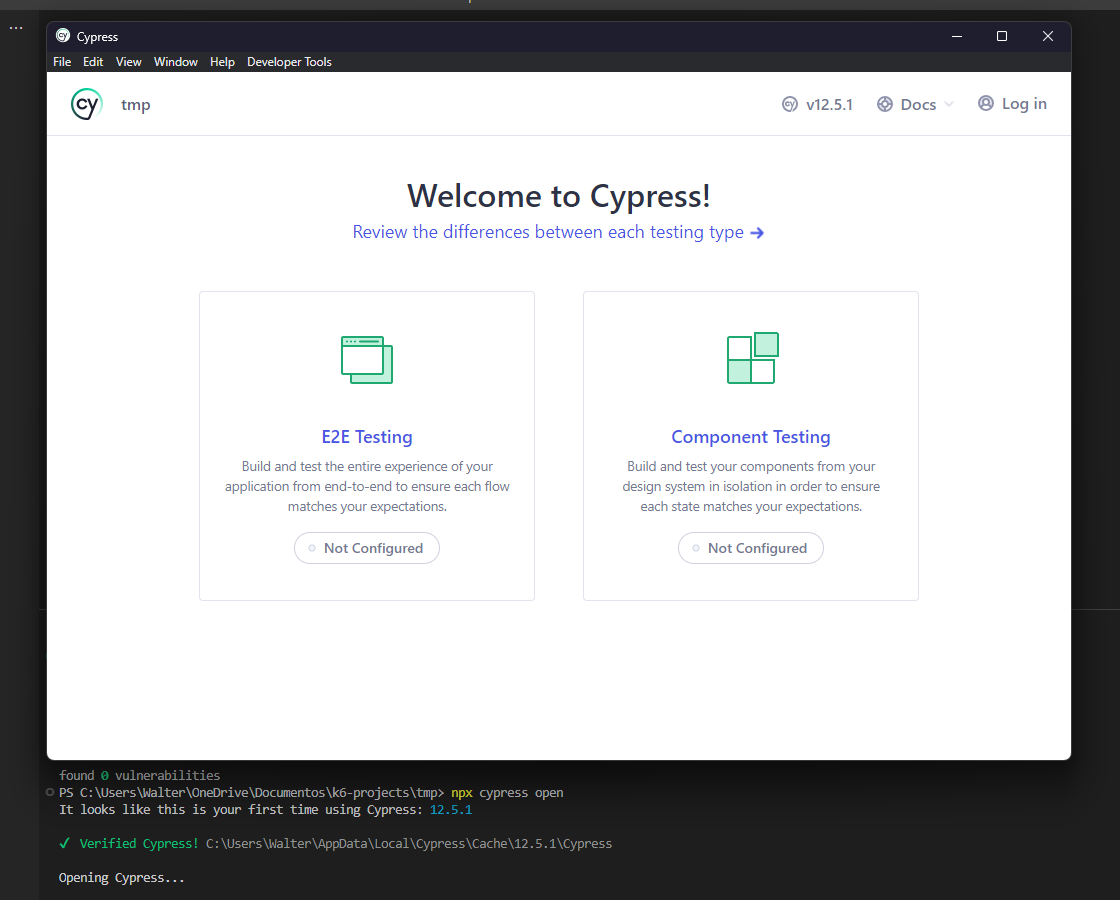Click the globe icon next to Docs
The height and width of the screenshot is (900, 1120).
point(884,103)
